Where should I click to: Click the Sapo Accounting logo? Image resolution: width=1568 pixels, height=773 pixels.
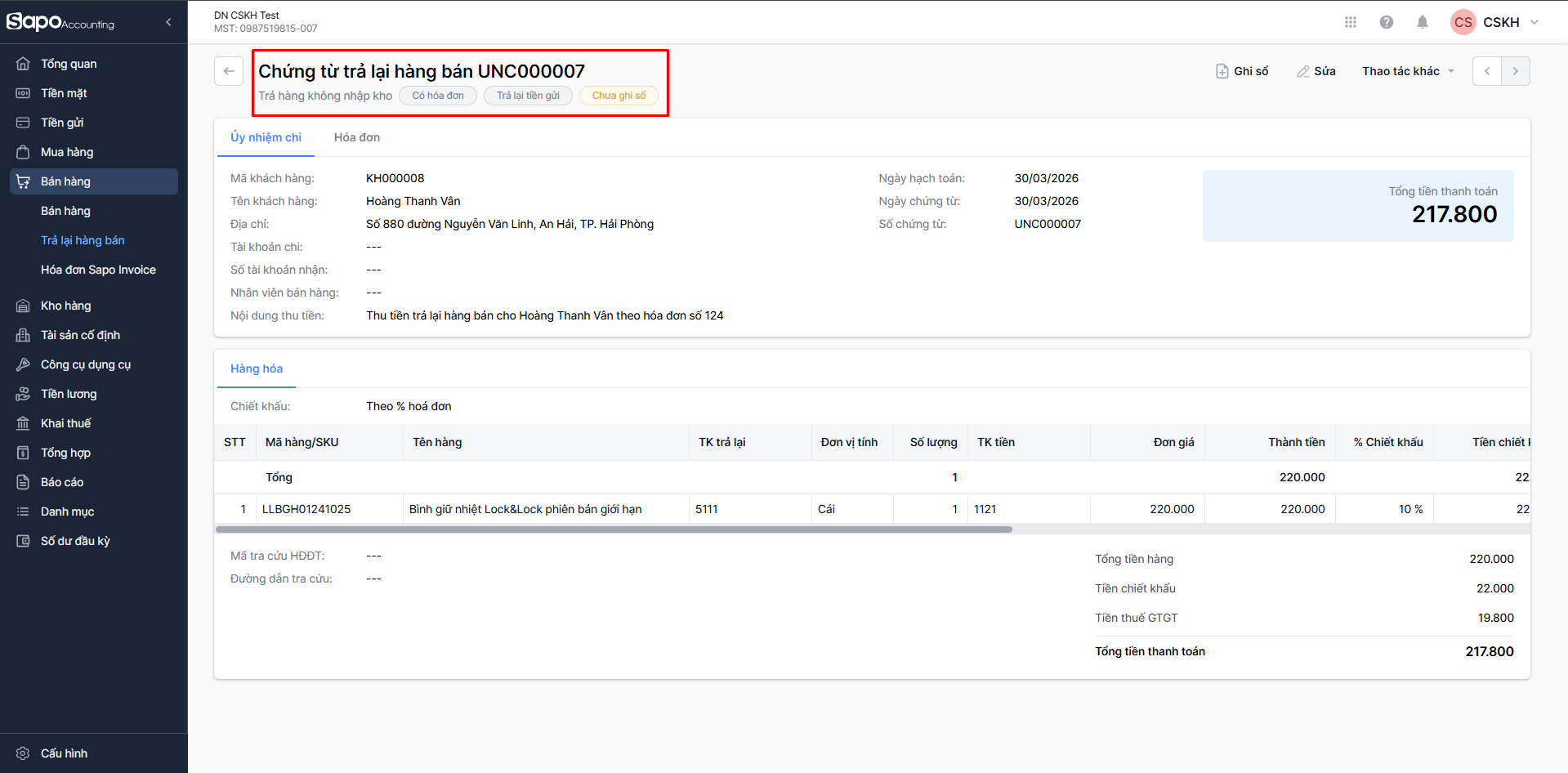click(60, 22)
